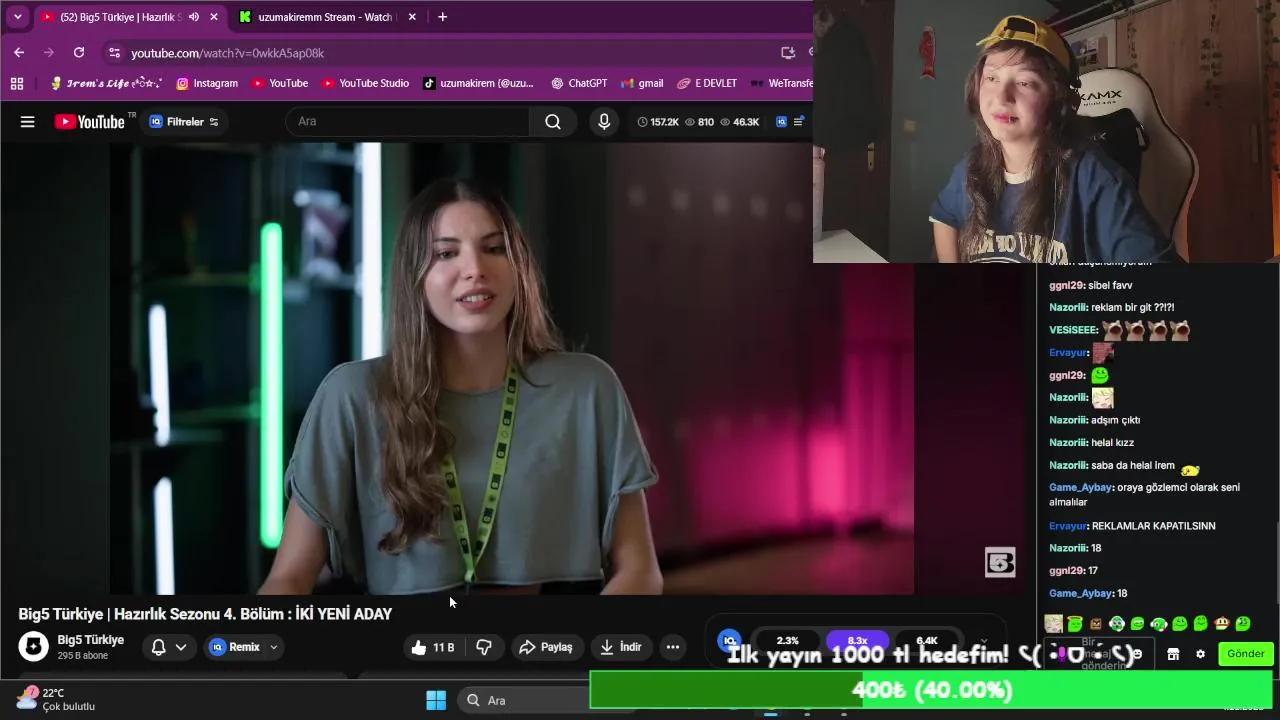This screenshot has height=720, width=1280.
Task: Expand the tab search dropdown arrow
Action: [17, 17]
